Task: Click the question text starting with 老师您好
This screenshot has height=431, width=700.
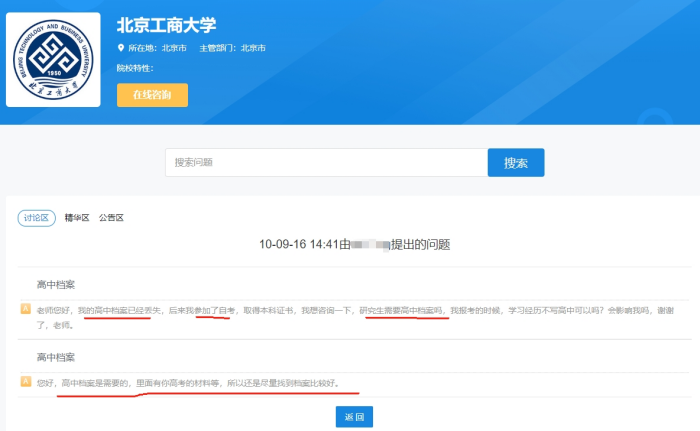Action: pos(355,318)
